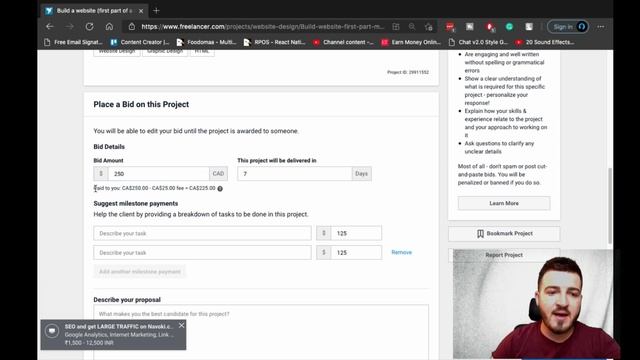Open a new tab with plus icon

(156, 11)
